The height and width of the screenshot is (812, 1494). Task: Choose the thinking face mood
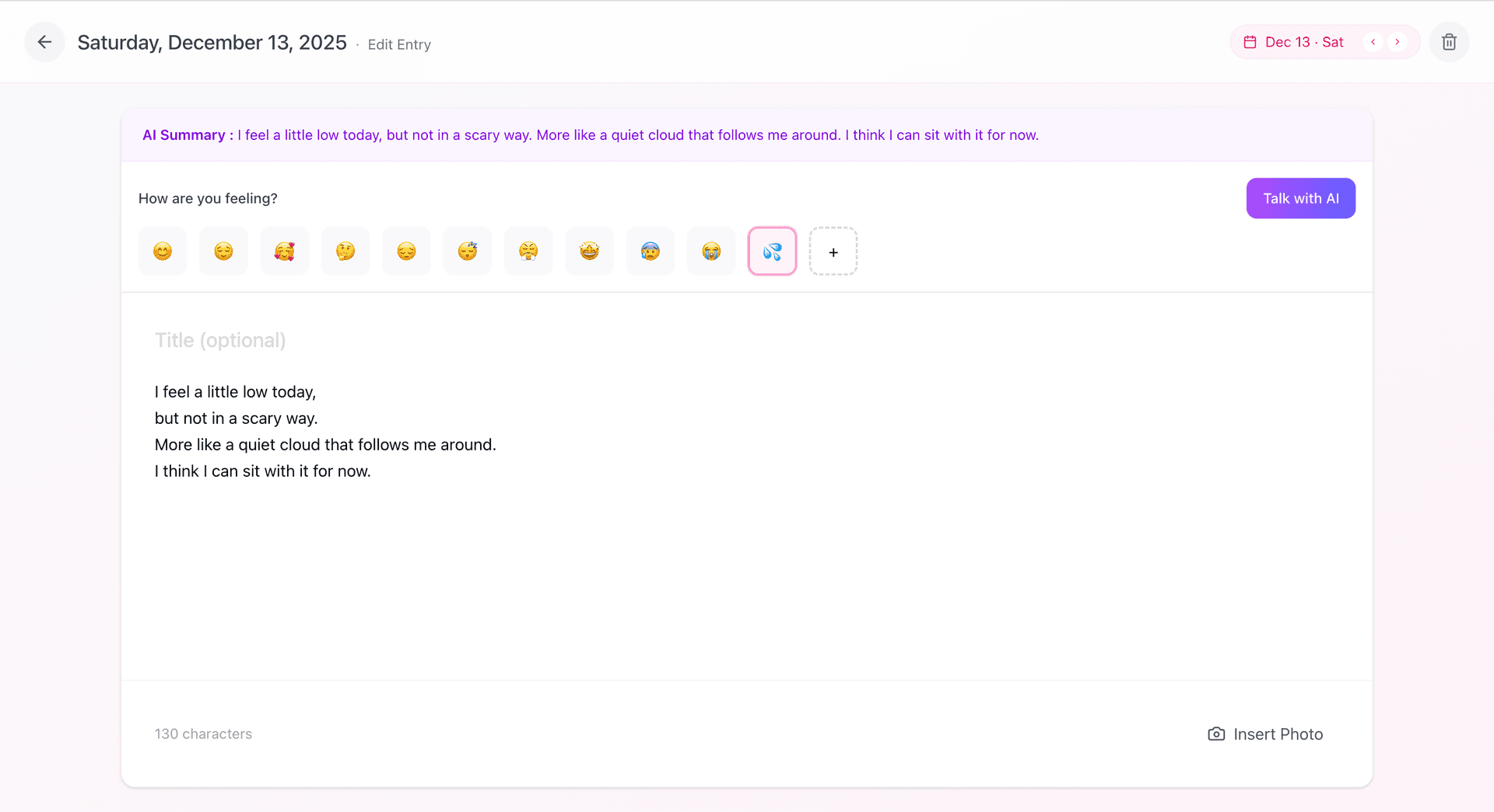(x=345, y=251)
